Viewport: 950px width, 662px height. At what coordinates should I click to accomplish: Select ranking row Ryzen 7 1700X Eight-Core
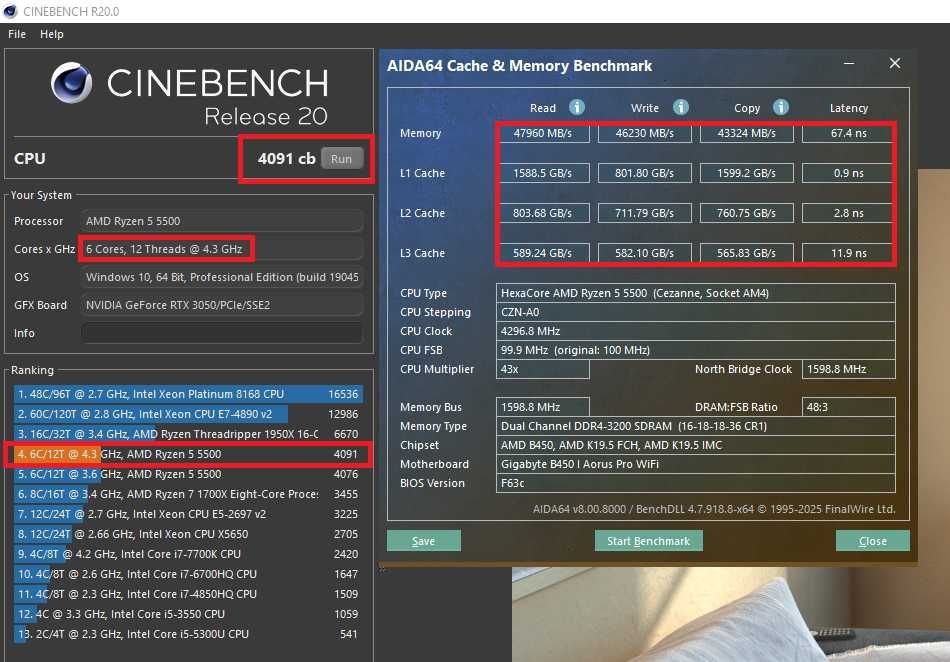tap(188, 494)
